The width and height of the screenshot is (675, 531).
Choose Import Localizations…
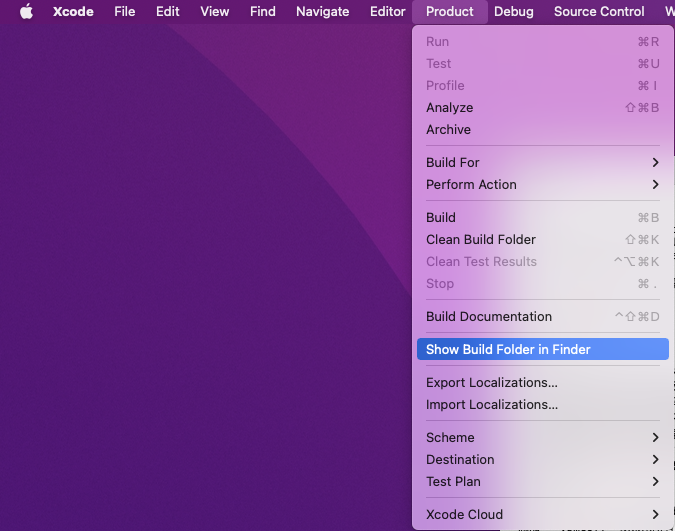coord(542,404)
